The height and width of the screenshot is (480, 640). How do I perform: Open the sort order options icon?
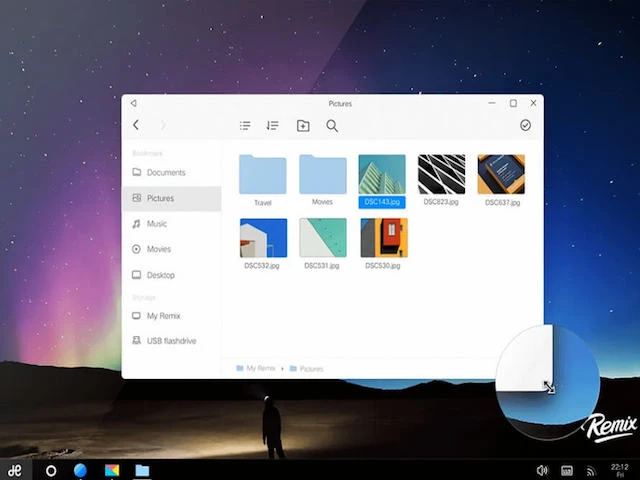pos(272,125)
